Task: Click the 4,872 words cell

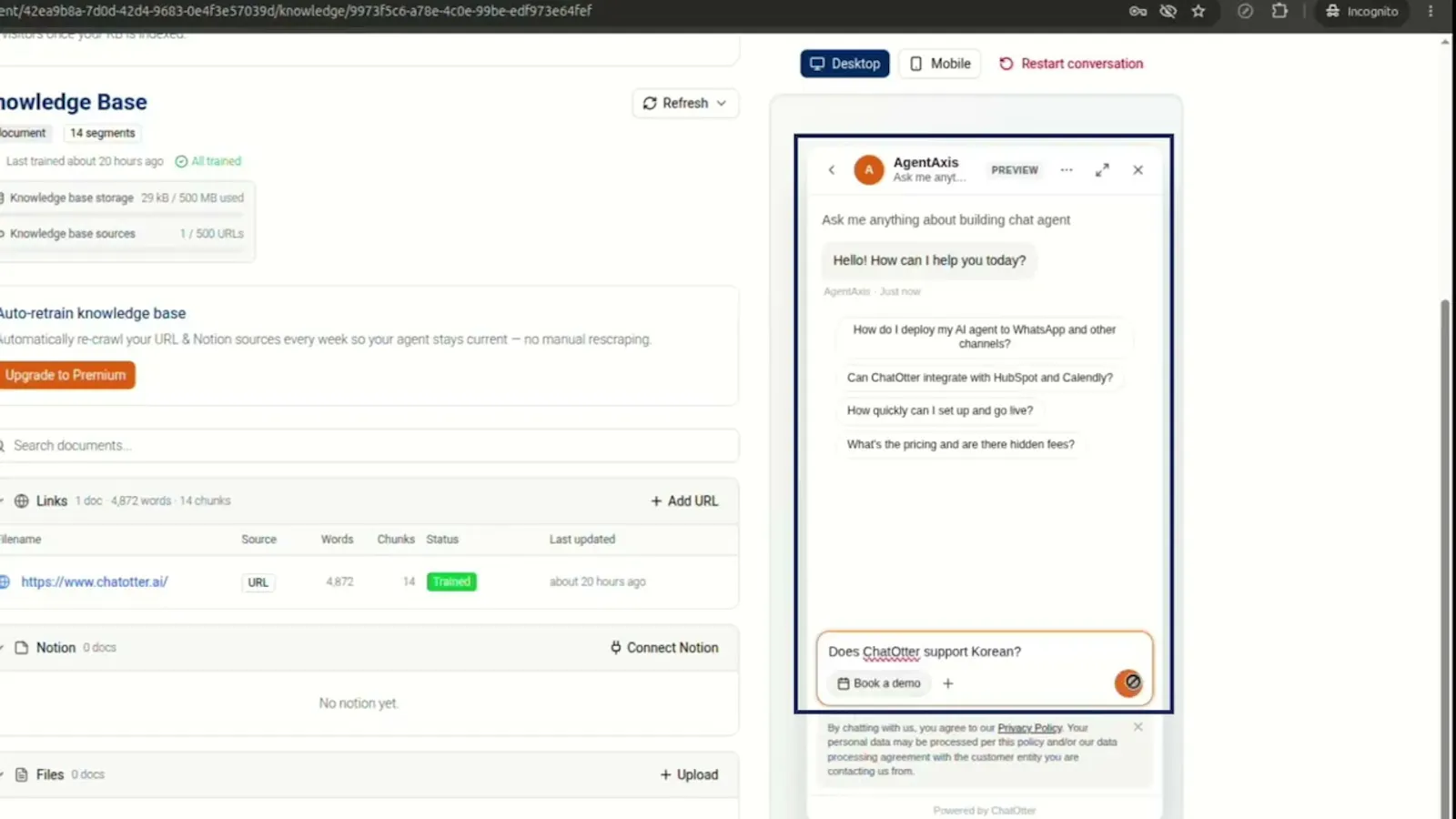Action: tap(339, 581)
